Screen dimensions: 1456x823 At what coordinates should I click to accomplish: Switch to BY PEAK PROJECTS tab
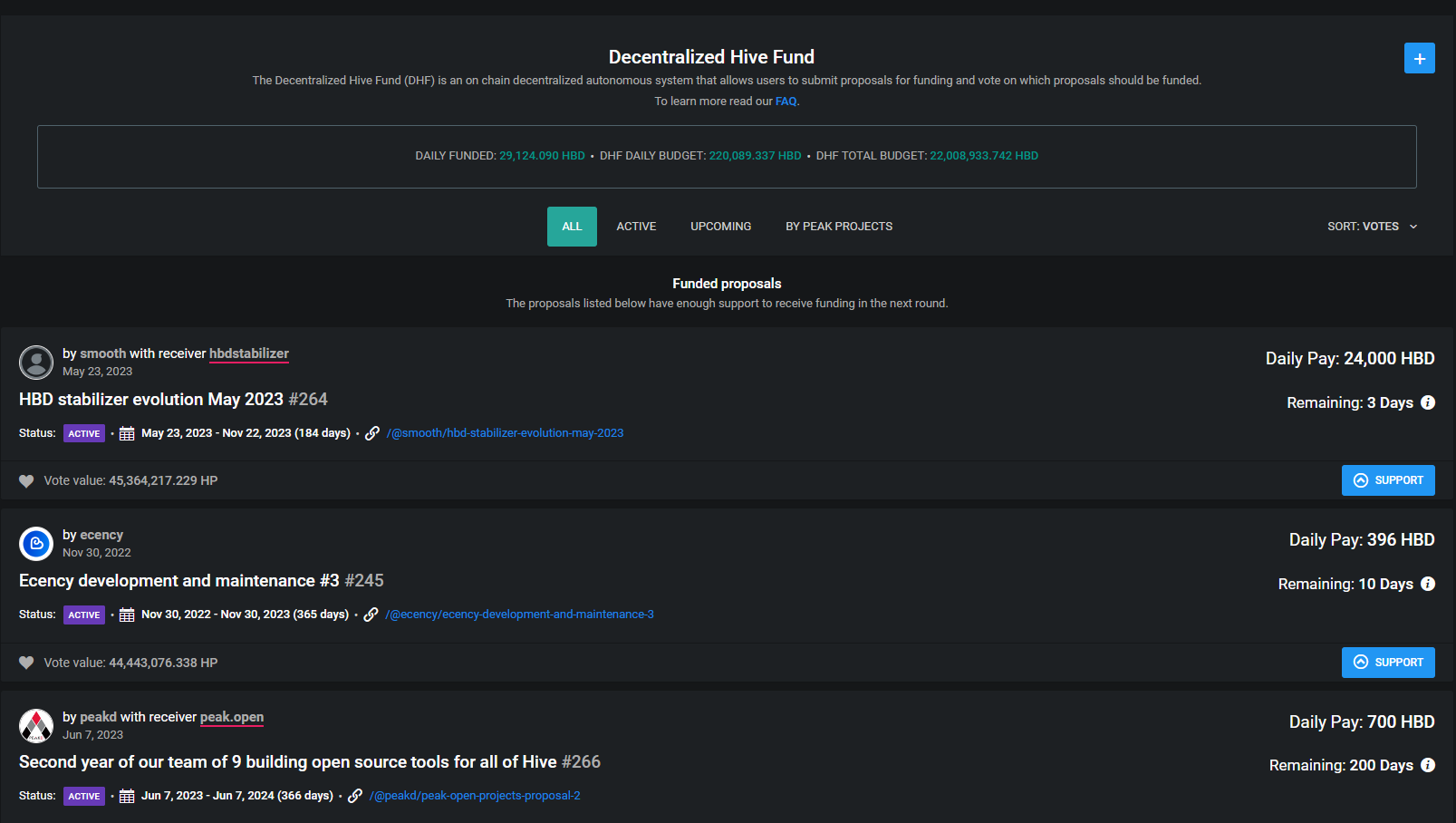tap(839, 227)
